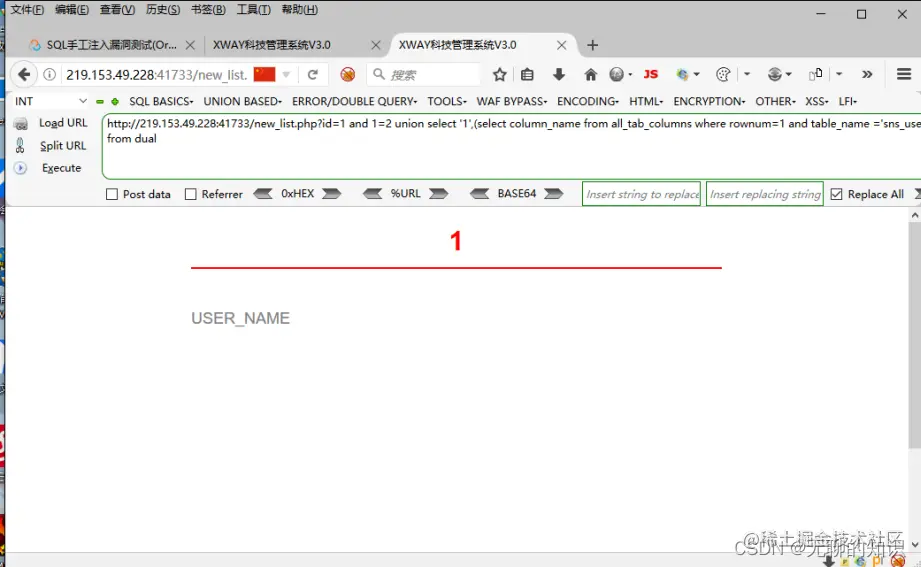The image size is (921, 567).
Task: Show site info icon in address bar
Action: [x=50, y=75]
